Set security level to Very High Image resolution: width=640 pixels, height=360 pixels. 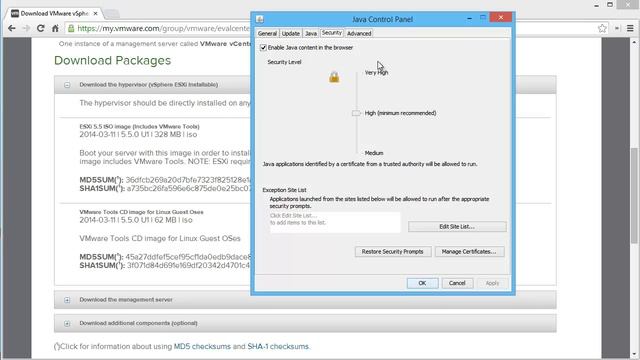click(x=376, y=73)
